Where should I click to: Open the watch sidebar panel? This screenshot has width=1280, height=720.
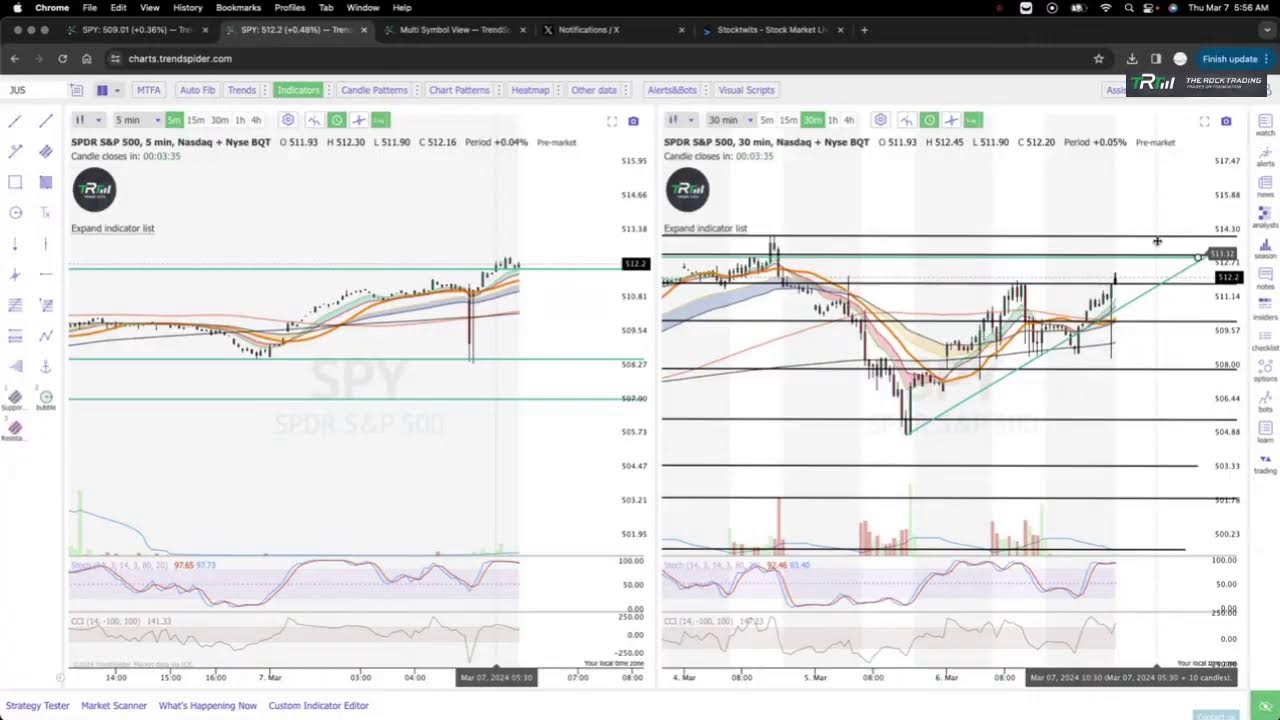click(1265, 124)
